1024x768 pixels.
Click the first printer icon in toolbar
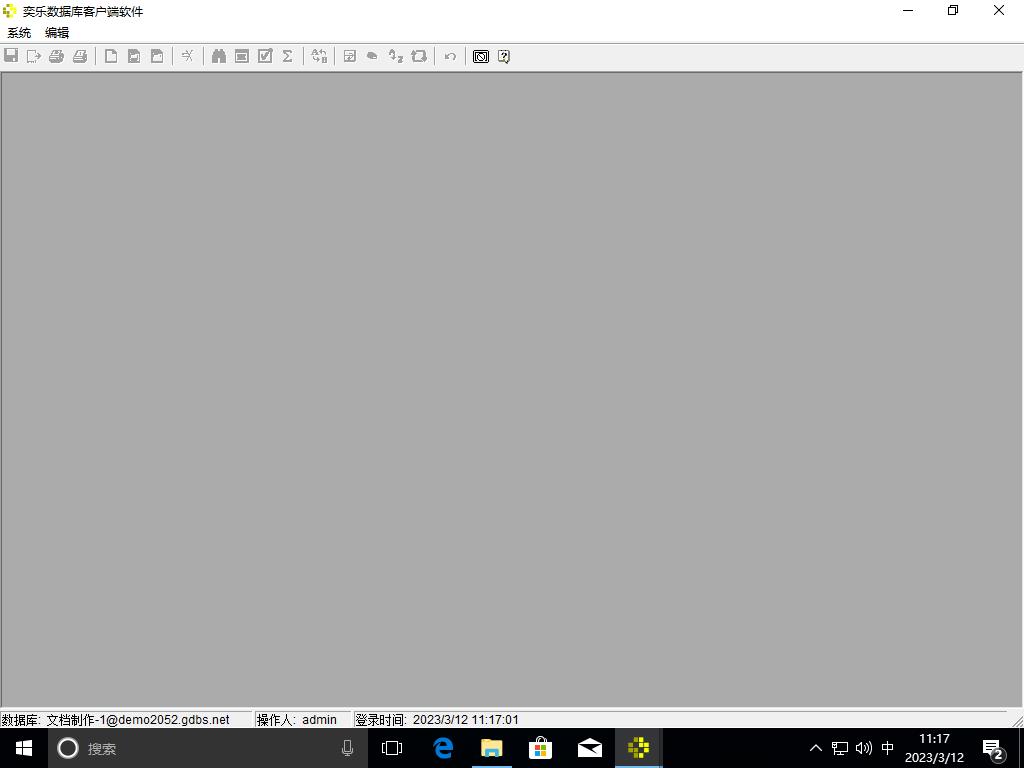(x=57, y=56)
